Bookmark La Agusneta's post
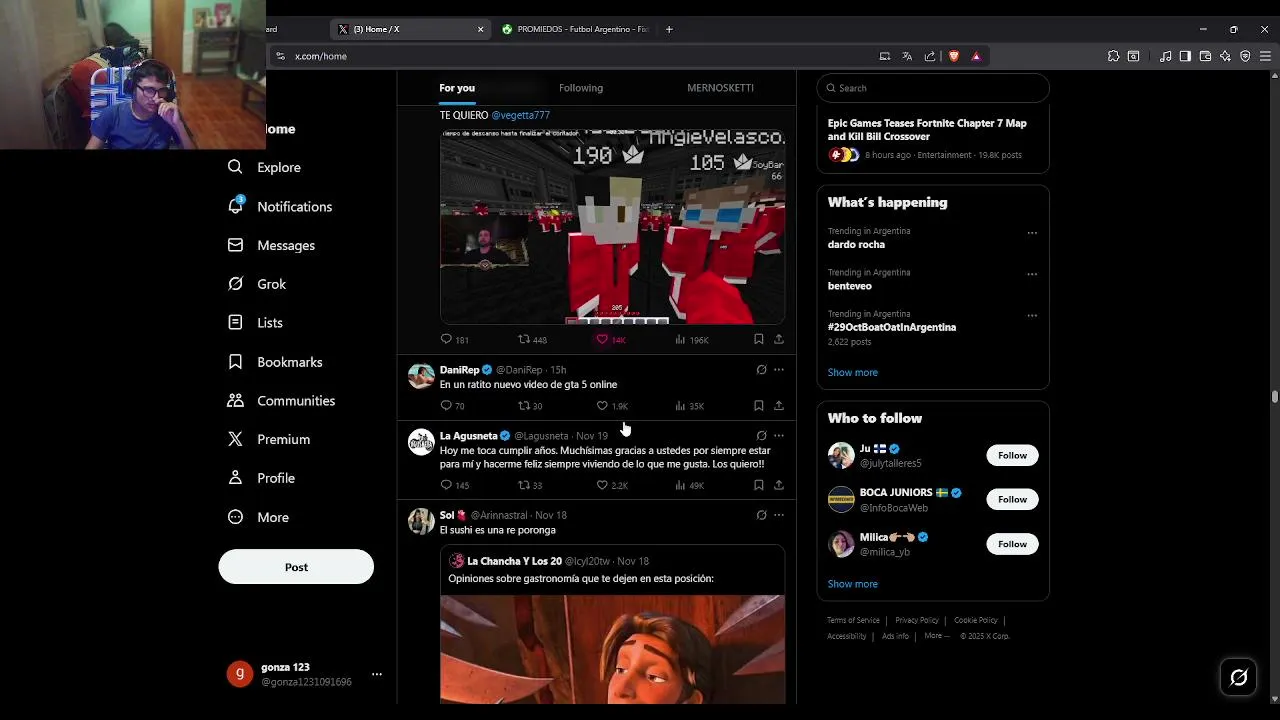Screen dimensions: 1280x720 pos(758,485)
